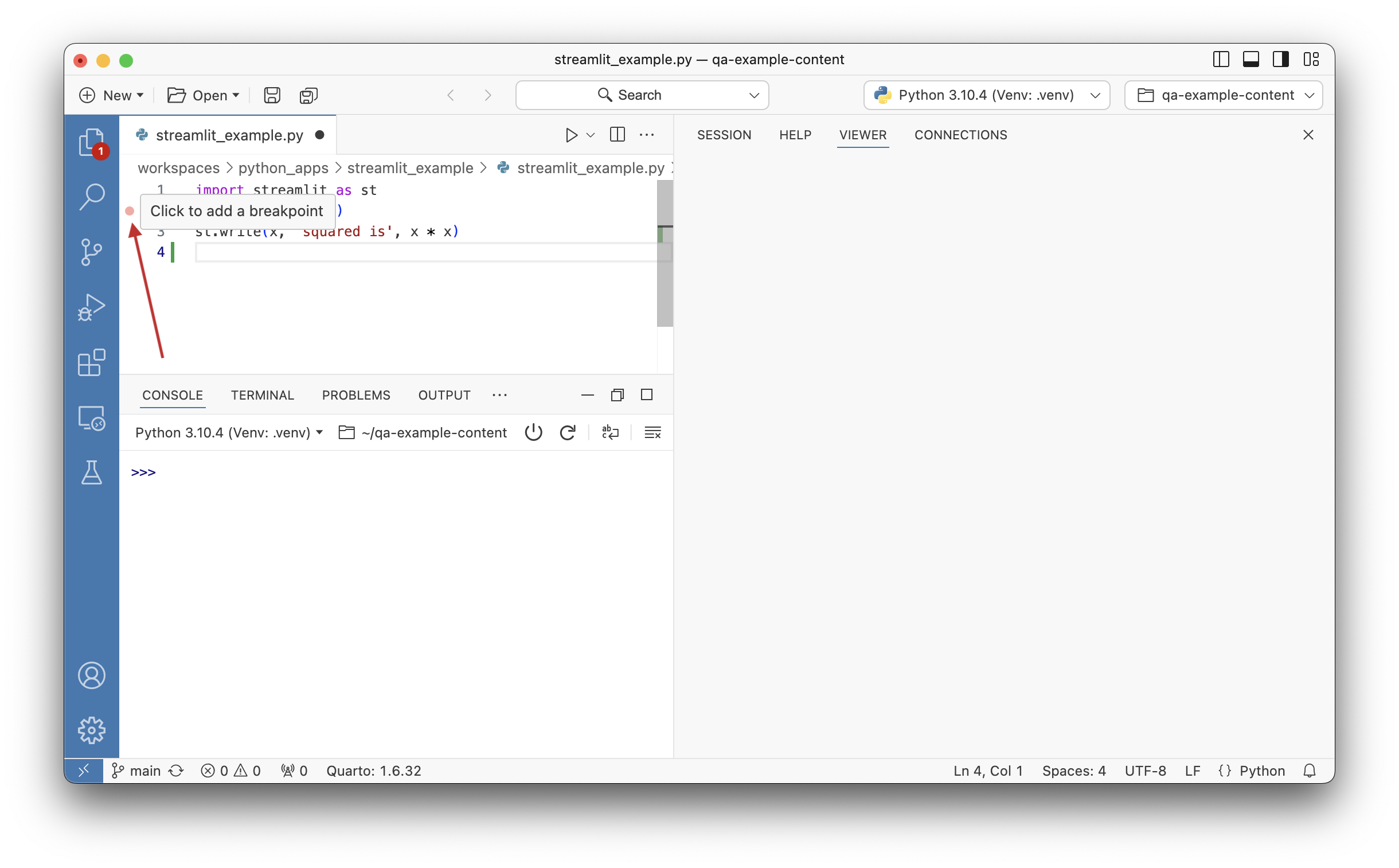Toggle the secondary sidebar visibility

click(x=1281, y=59)
